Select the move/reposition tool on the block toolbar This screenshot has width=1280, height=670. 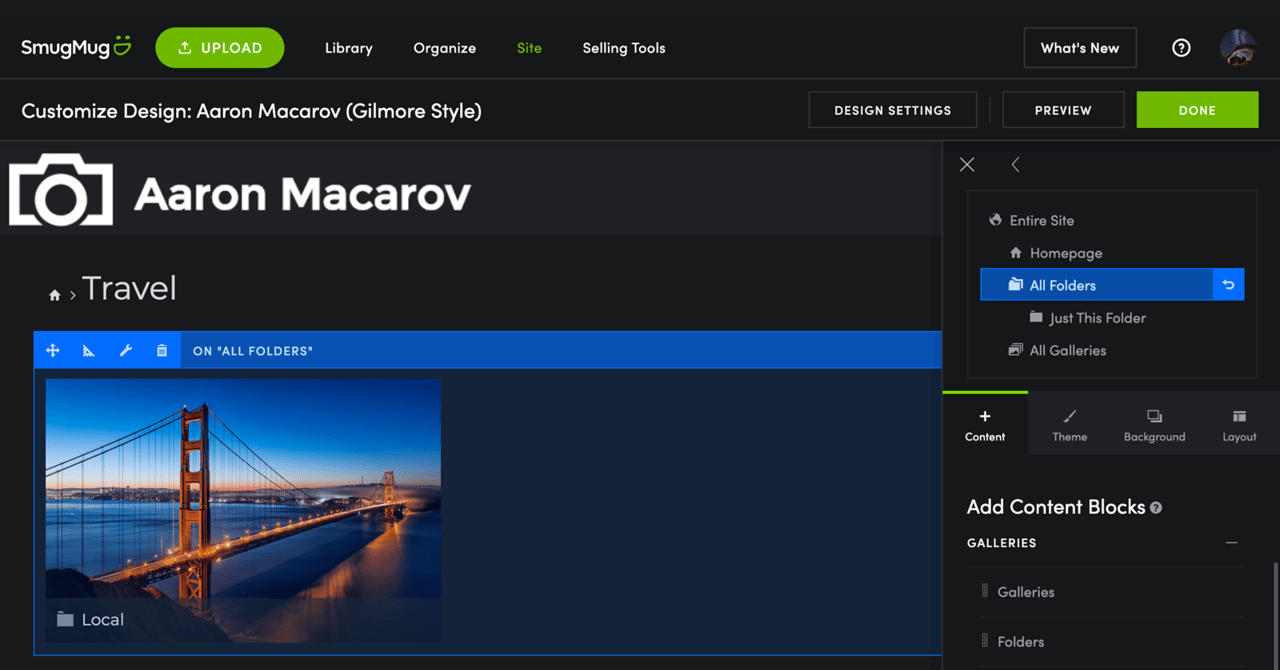(52, 349)
